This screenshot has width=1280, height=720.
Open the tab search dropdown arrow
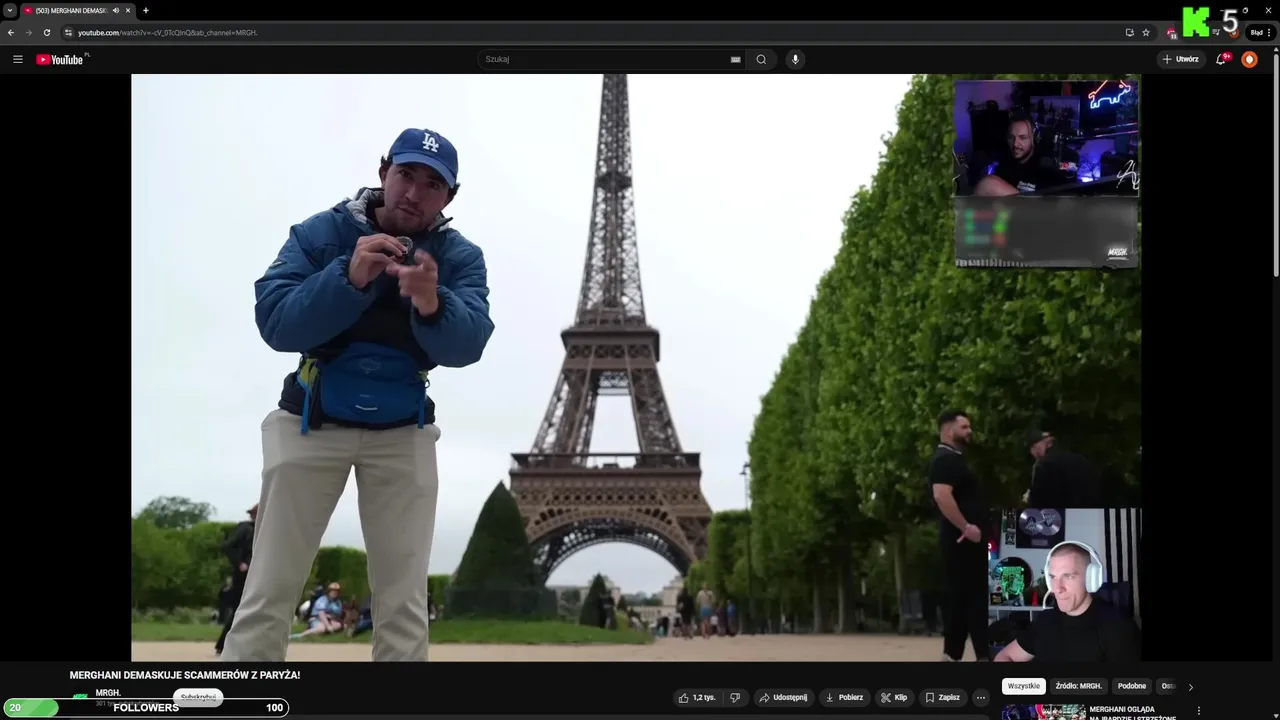[x=10, y=10]
